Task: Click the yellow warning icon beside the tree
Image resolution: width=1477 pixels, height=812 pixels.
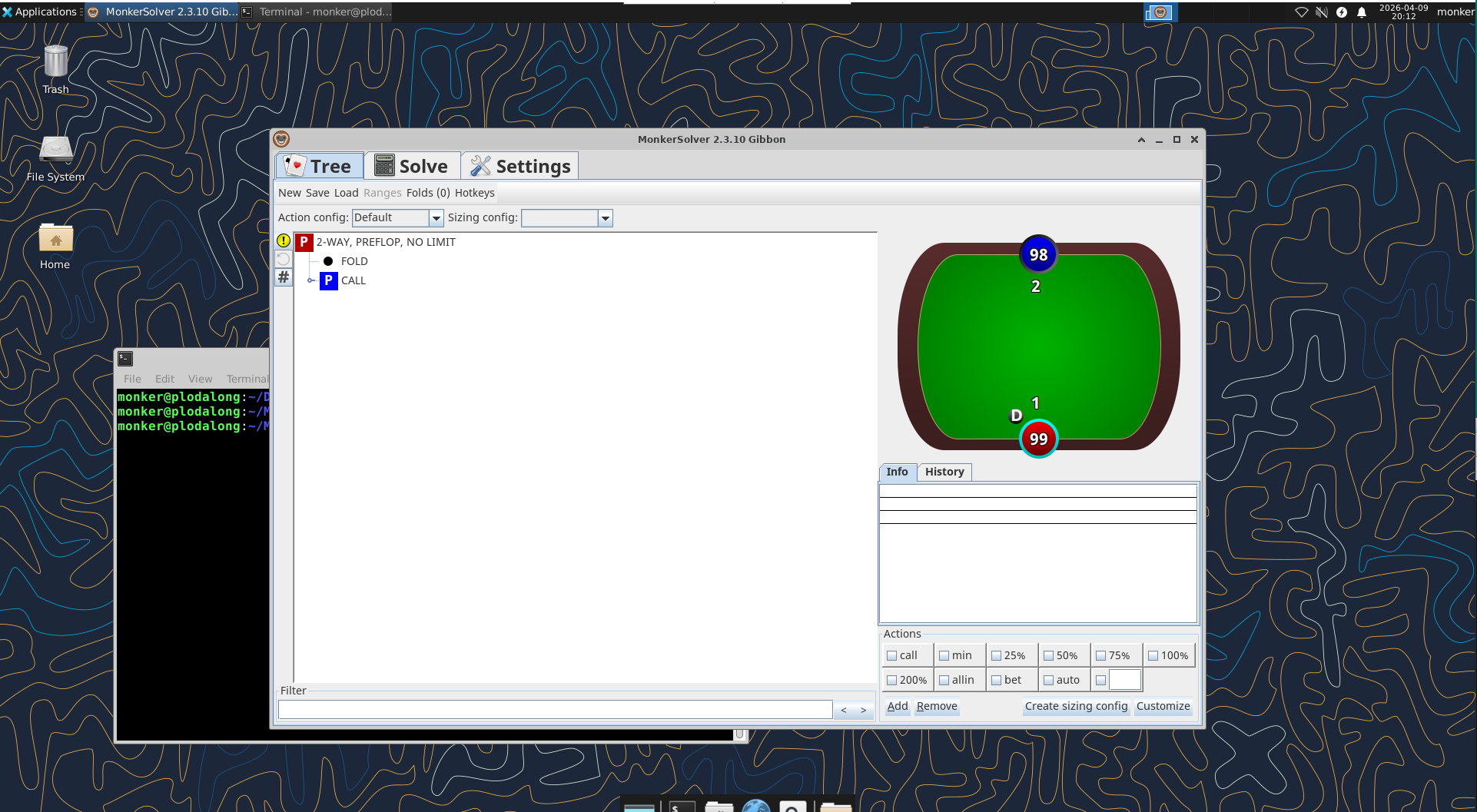Action: 284,240
